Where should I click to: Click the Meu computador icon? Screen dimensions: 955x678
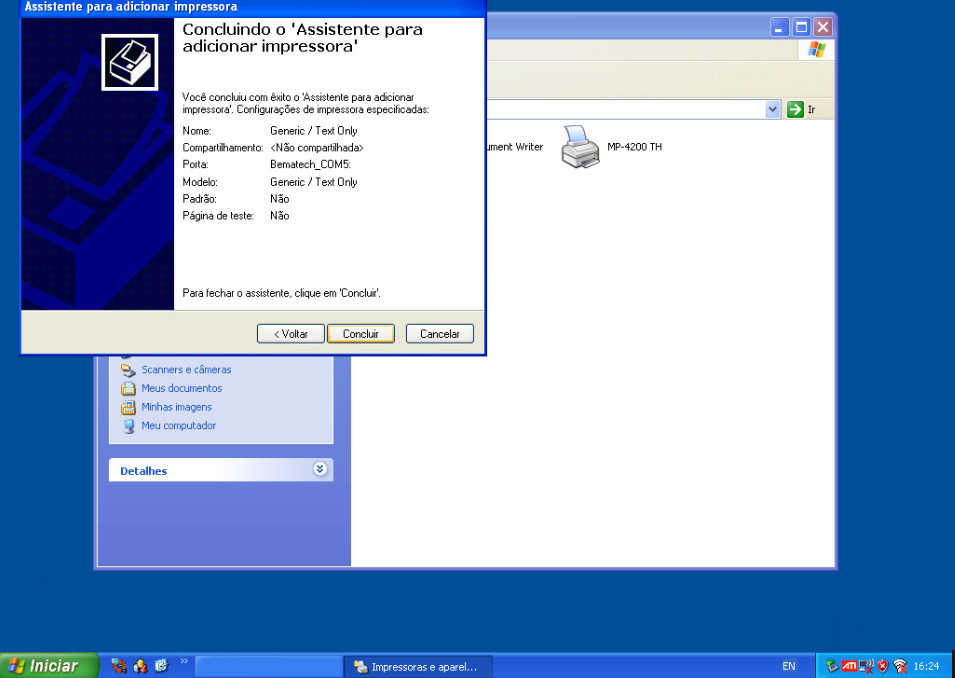[x=128, y=426]
